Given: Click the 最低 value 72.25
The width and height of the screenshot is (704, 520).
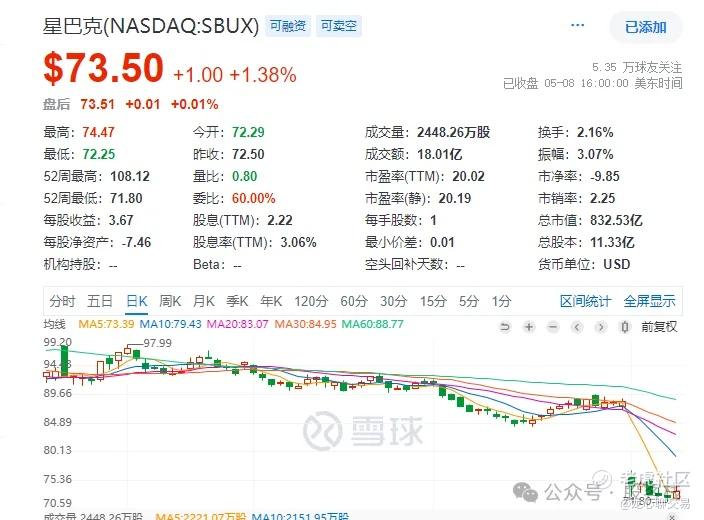Looking at the screenshot, I should pos(99,154).
